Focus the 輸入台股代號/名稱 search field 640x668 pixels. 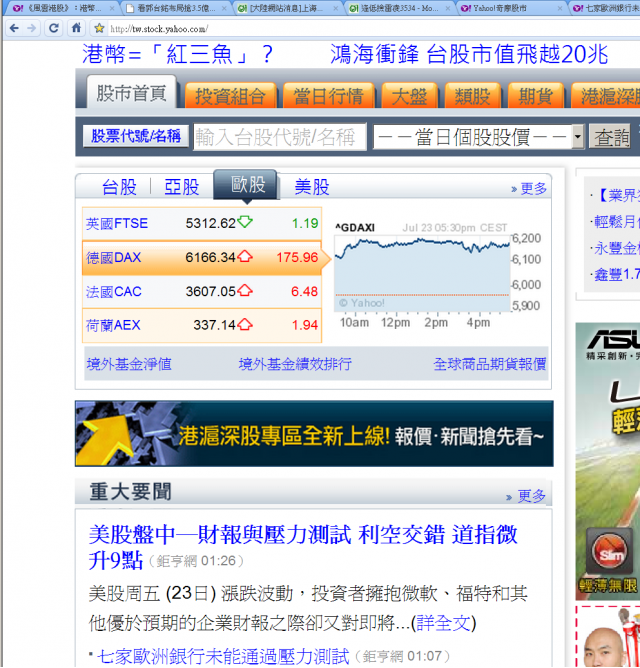(280, 137)
